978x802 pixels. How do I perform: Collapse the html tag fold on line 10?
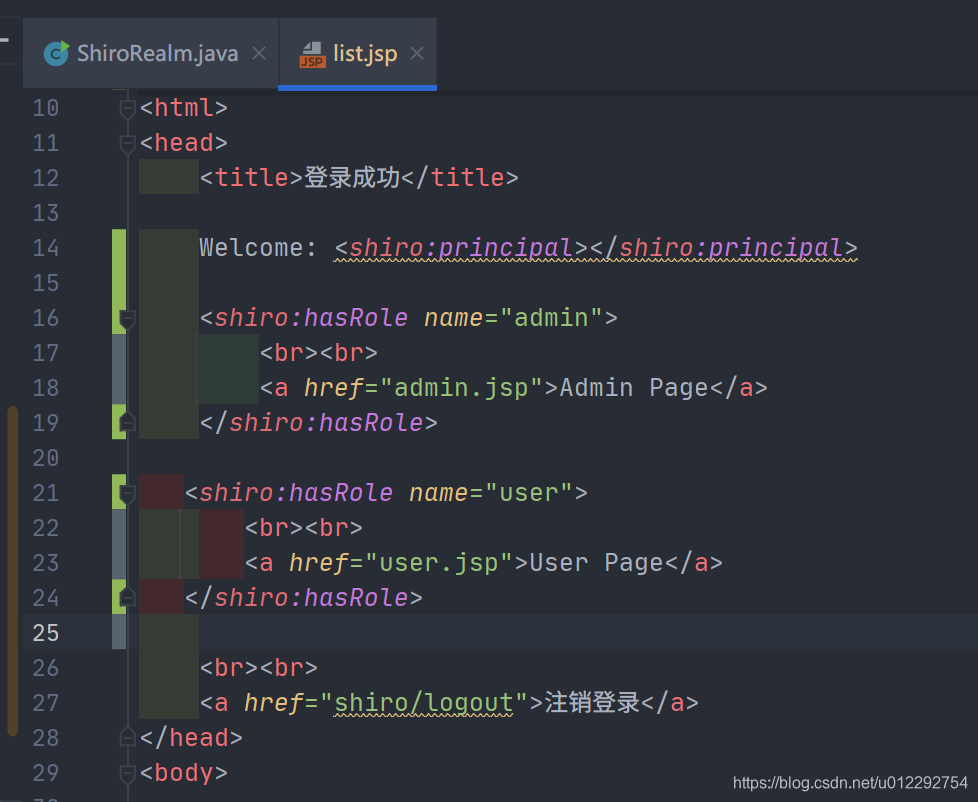click(x=127, y=109)
